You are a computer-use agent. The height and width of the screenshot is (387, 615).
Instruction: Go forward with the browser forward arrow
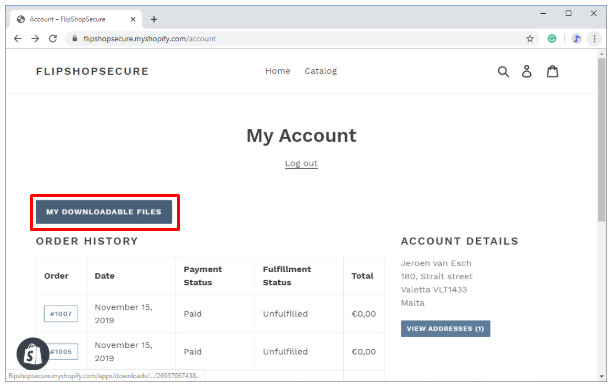coord(35,38)
